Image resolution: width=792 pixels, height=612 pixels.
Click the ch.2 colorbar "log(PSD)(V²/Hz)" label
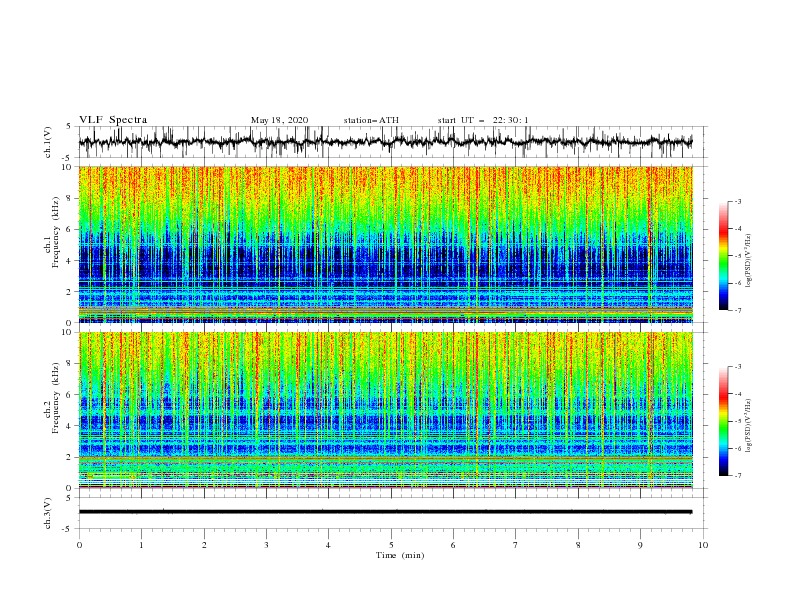click(749, 426)
